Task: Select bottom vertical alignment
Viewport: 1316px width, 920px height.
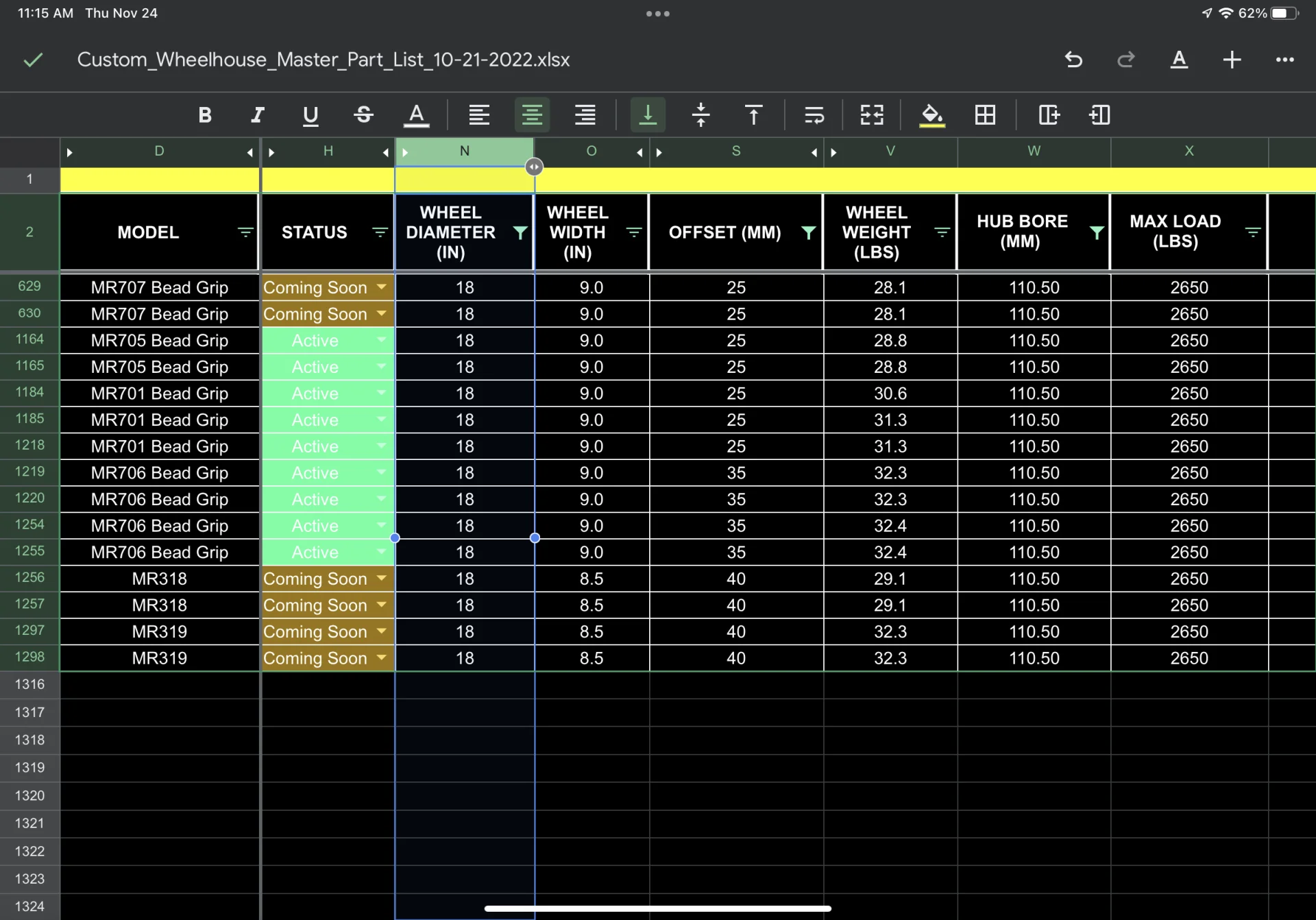Action: click(648, 114)
